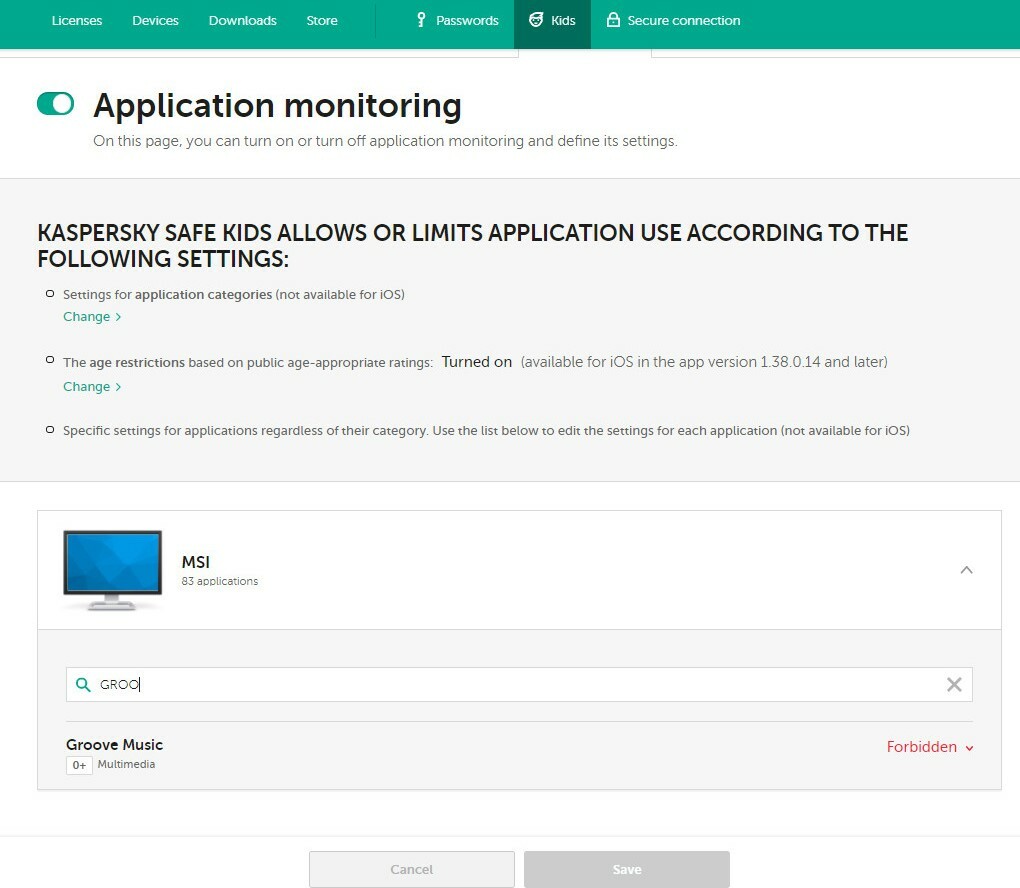This screenshot has width=1020, height=888.
Task: Open the Secure connection section
Action: (673, 21)
